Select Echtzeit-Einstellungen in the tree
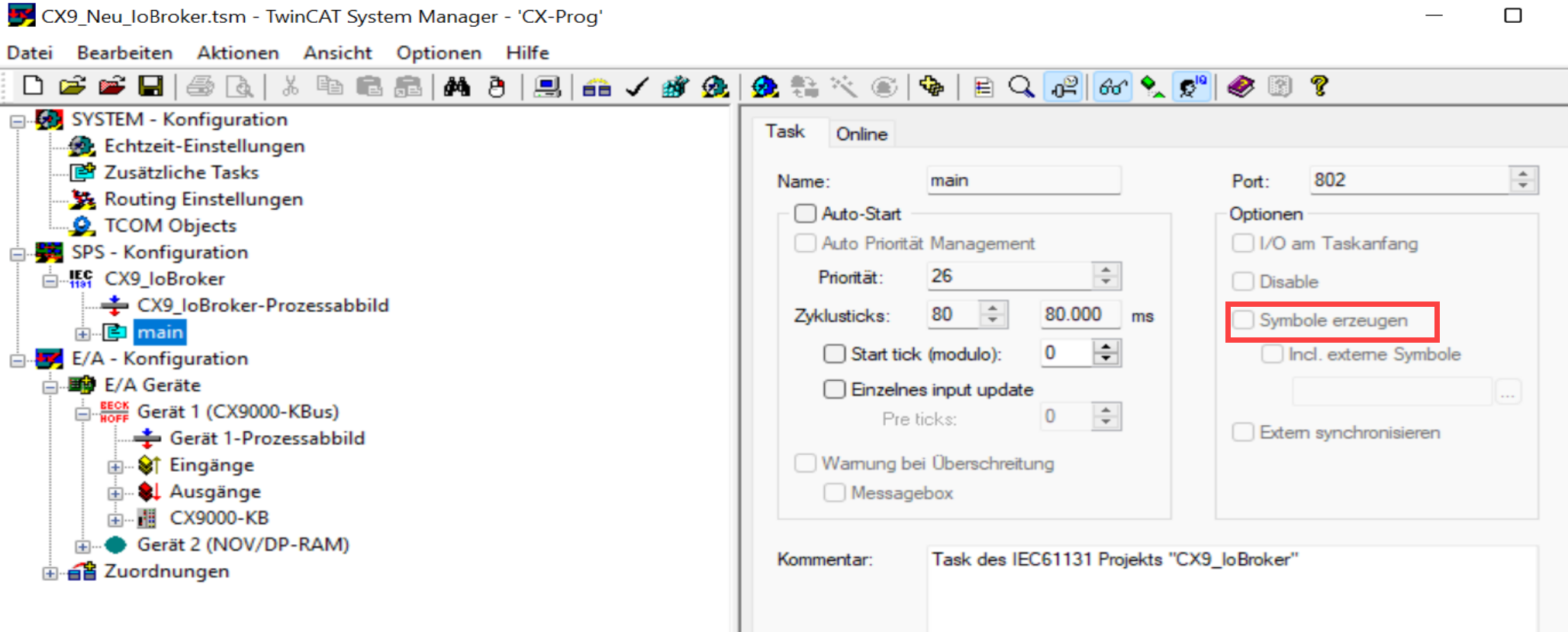This screenshot has height=632, width=1568. point(204,146)
